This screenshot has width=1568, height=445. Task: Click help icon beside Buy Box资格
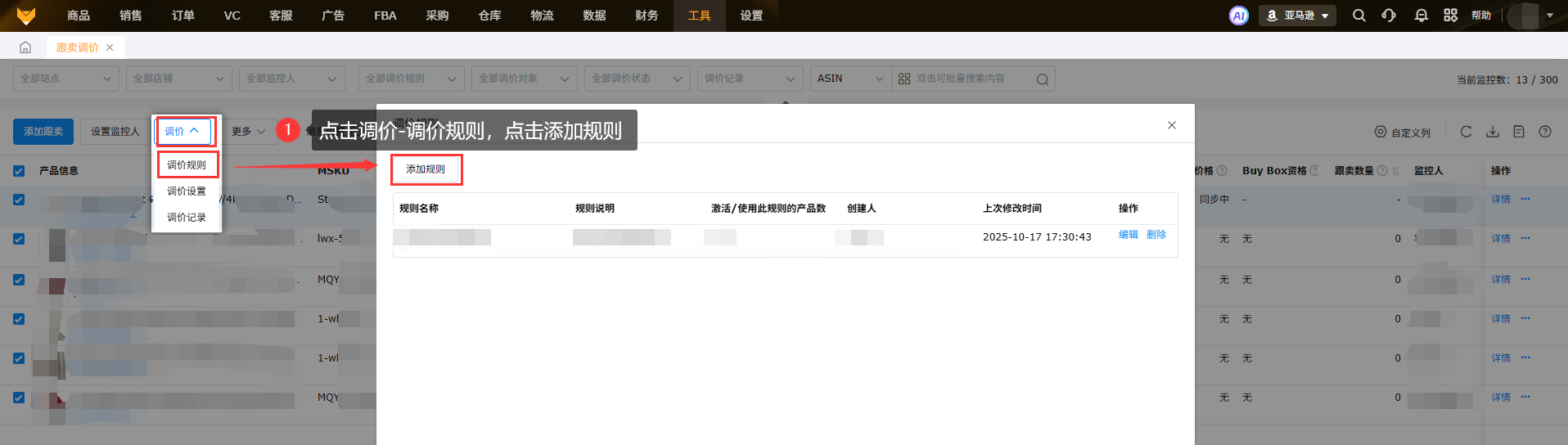pyautogui.click(x=1314, y=171)
